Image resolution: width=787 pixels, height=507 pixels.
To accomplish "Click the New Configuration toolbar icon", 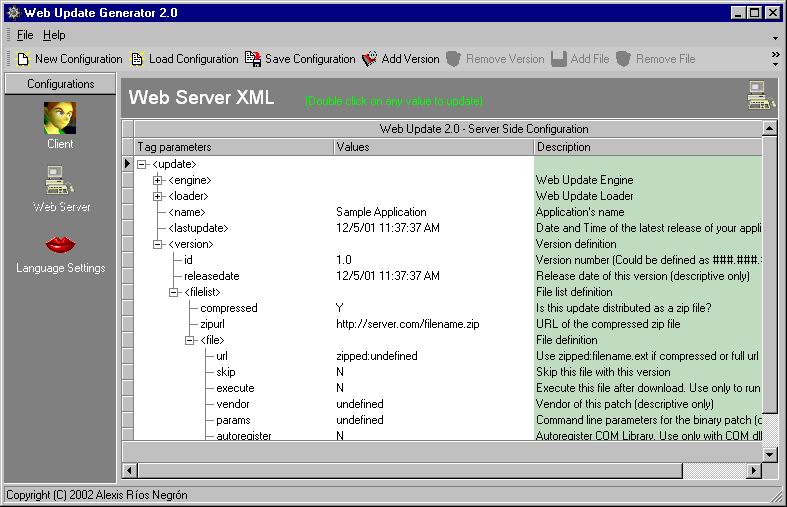I will point(23,59).
